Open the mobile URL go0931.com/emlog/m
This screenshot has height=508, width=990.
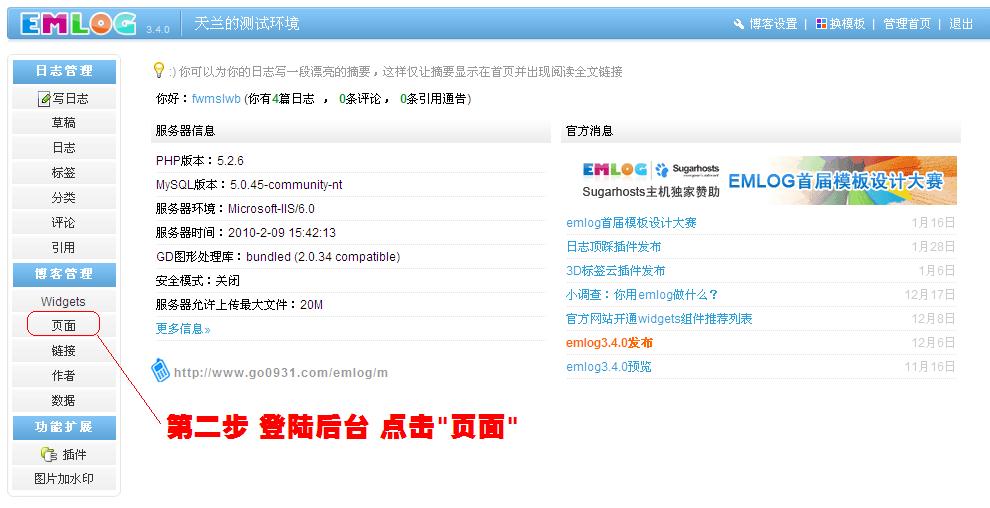281,373
